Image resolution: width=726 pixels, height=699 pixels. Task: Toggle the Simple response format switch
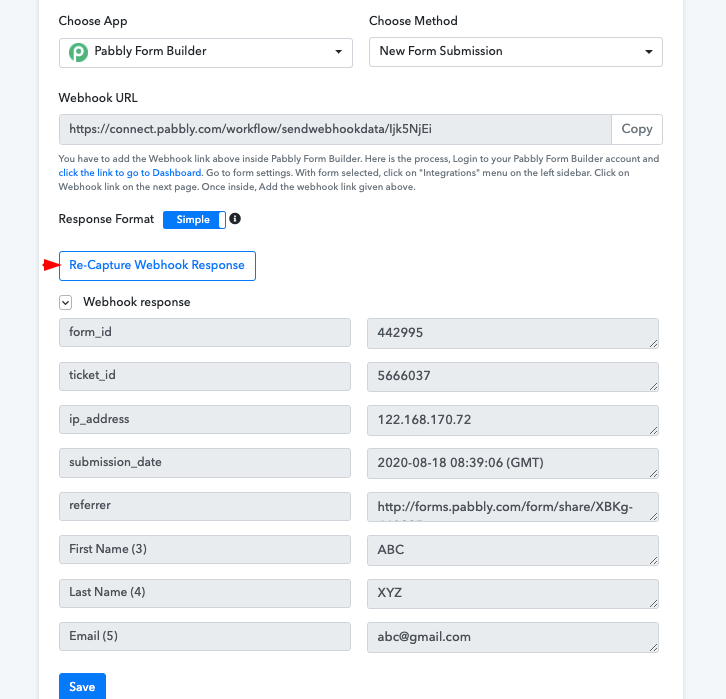pyautogui.click(x=194, y=220)
